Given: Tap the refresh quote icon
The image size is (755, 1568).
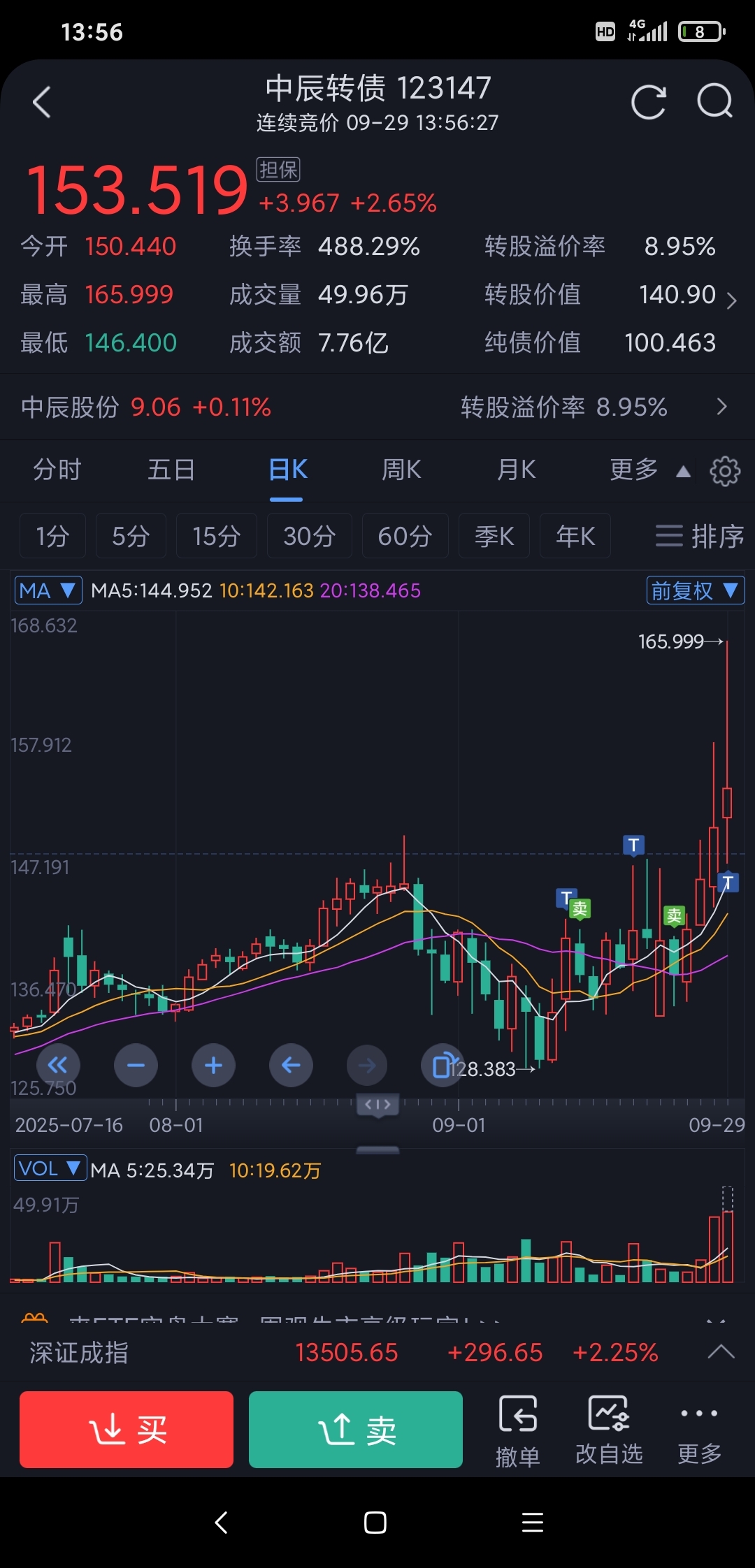Looking at the screenshot, I should click(x=648, y=103).
